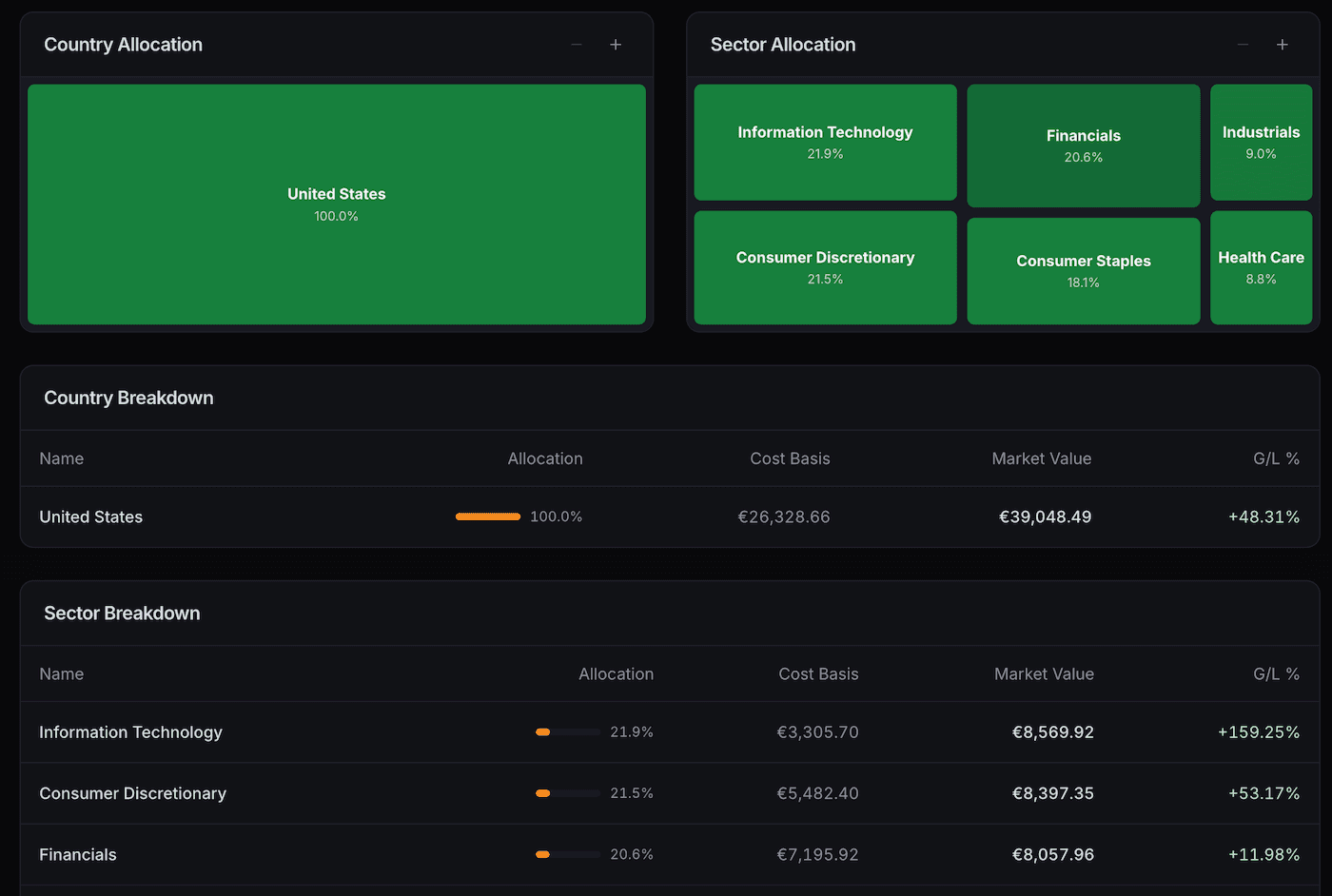Click the Country Allocation panel title

pos(124,45)
